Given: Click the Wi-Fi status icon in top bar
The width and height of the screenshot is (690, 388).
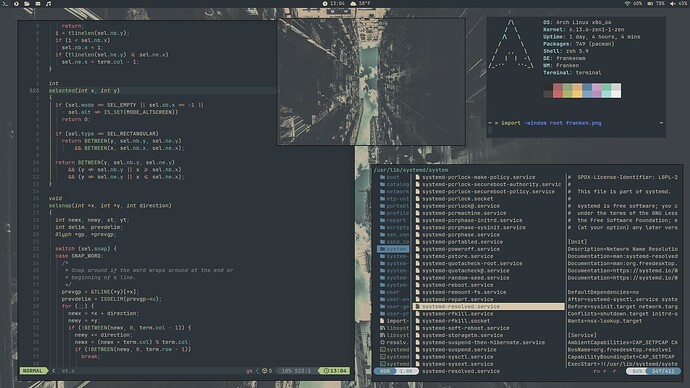Looking at the screenshot, I should coord(627,4).
